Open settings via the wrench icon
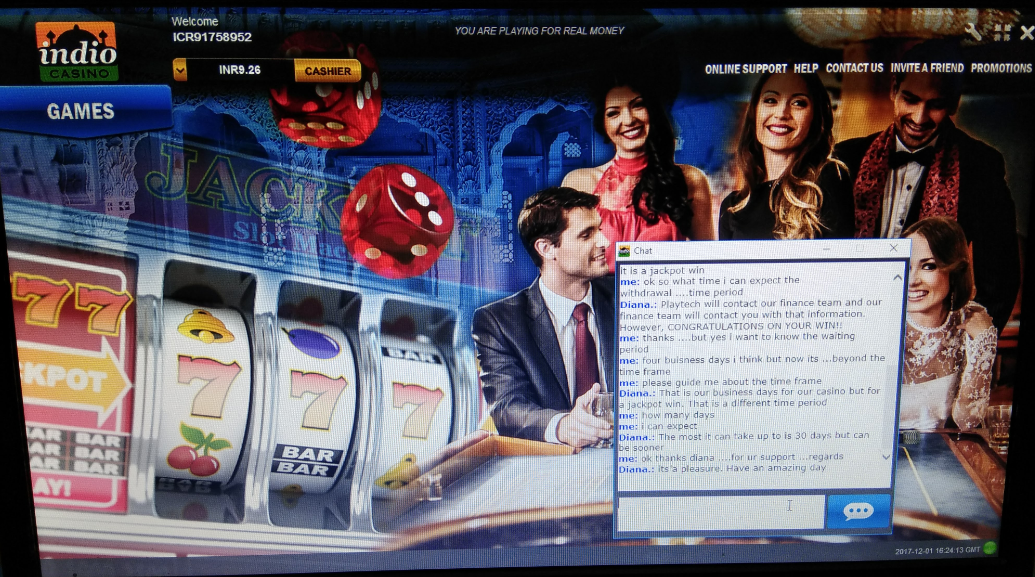Viewport: 1035px width, 577px height. click(973, 32)
